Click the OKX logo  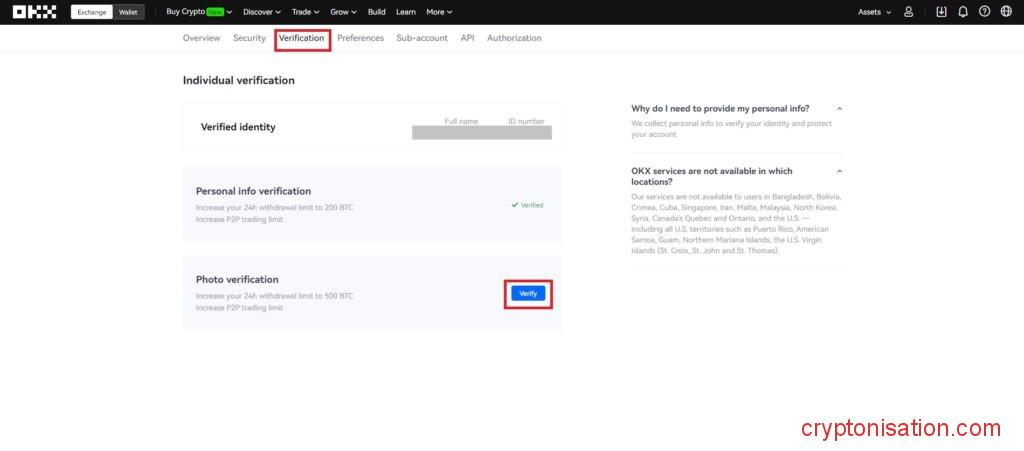click(x=34, y=12)
